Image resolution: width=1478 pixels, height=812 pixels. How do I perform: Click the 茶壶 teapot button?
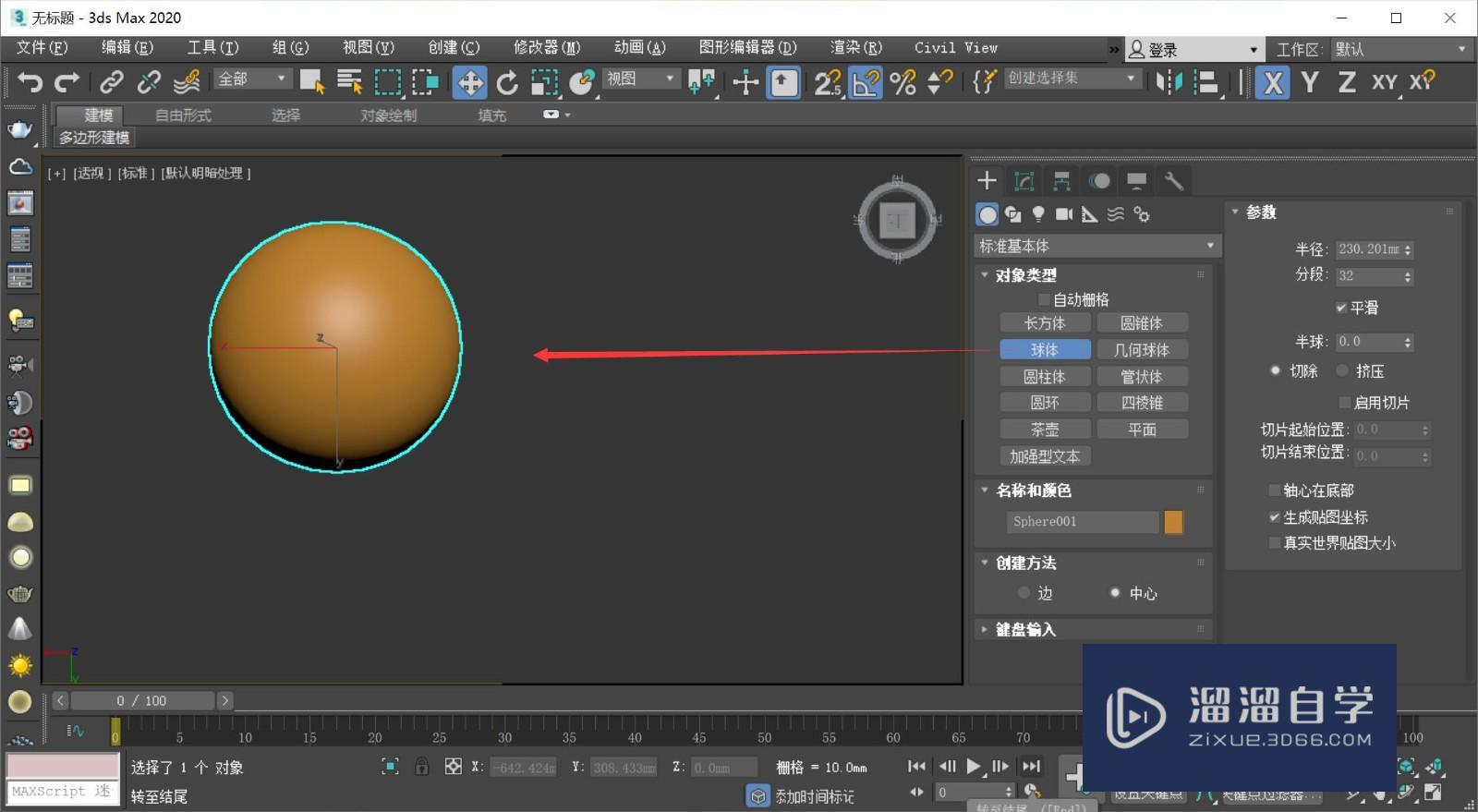[1044, 430]
